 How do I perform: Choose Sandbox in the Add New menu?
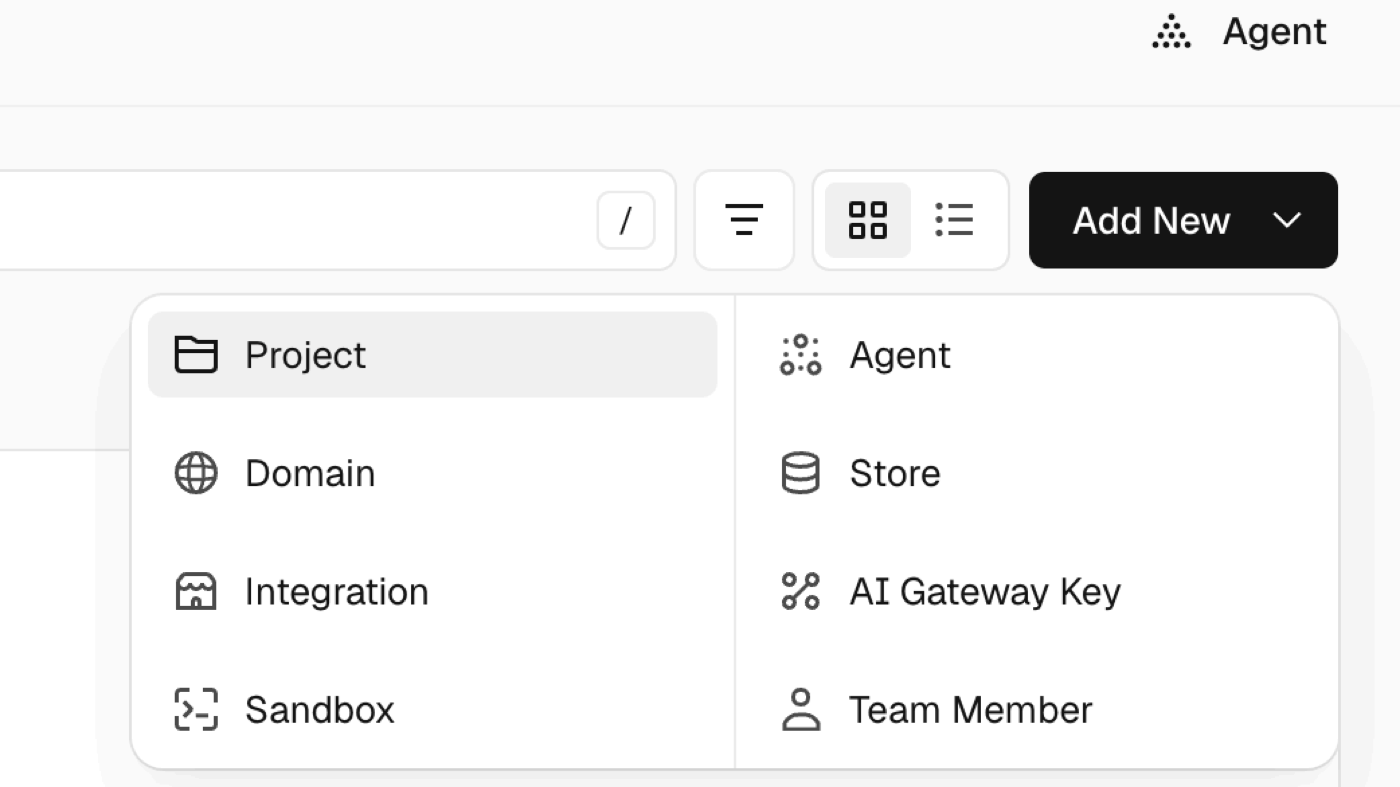[x=432, y=709]
